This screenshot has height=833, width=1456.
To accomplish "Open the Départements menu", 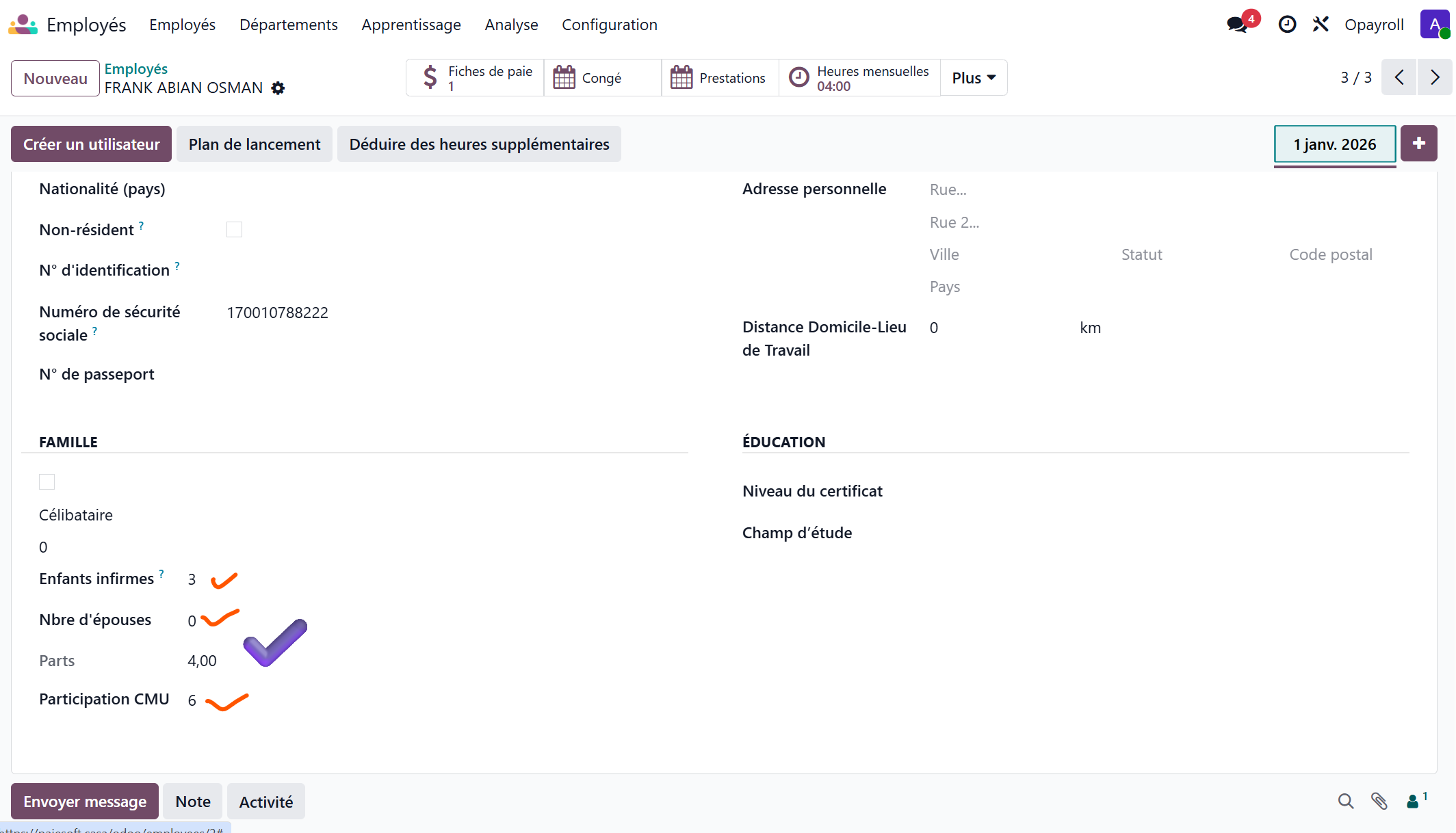I will coord(288,25).
